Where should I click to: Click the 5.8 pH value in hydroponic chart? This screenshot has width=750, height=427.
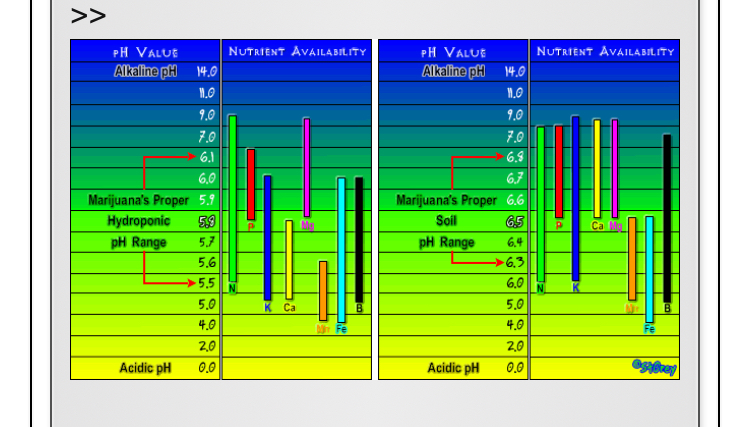point(207,221)
